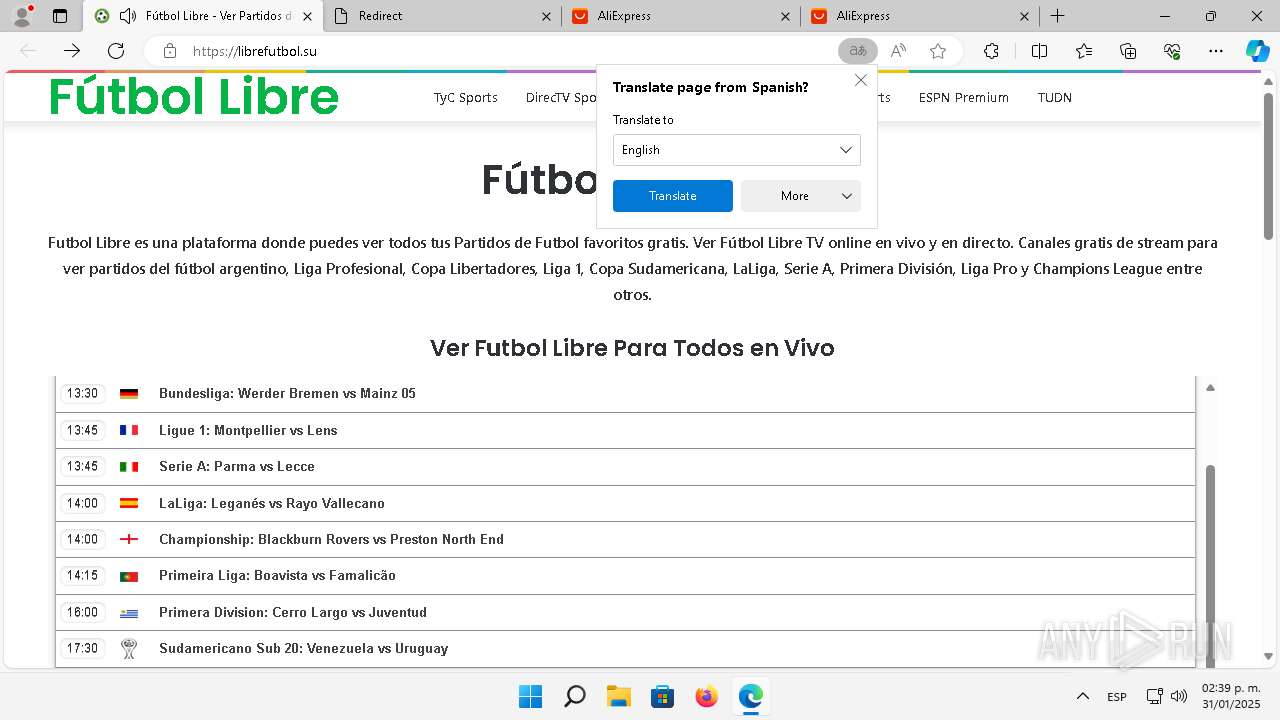Image resolution: width=1280 pixels, height=720 pixels.
Task: Open the Windows Start menu
Action: click(x=530, y=696)
